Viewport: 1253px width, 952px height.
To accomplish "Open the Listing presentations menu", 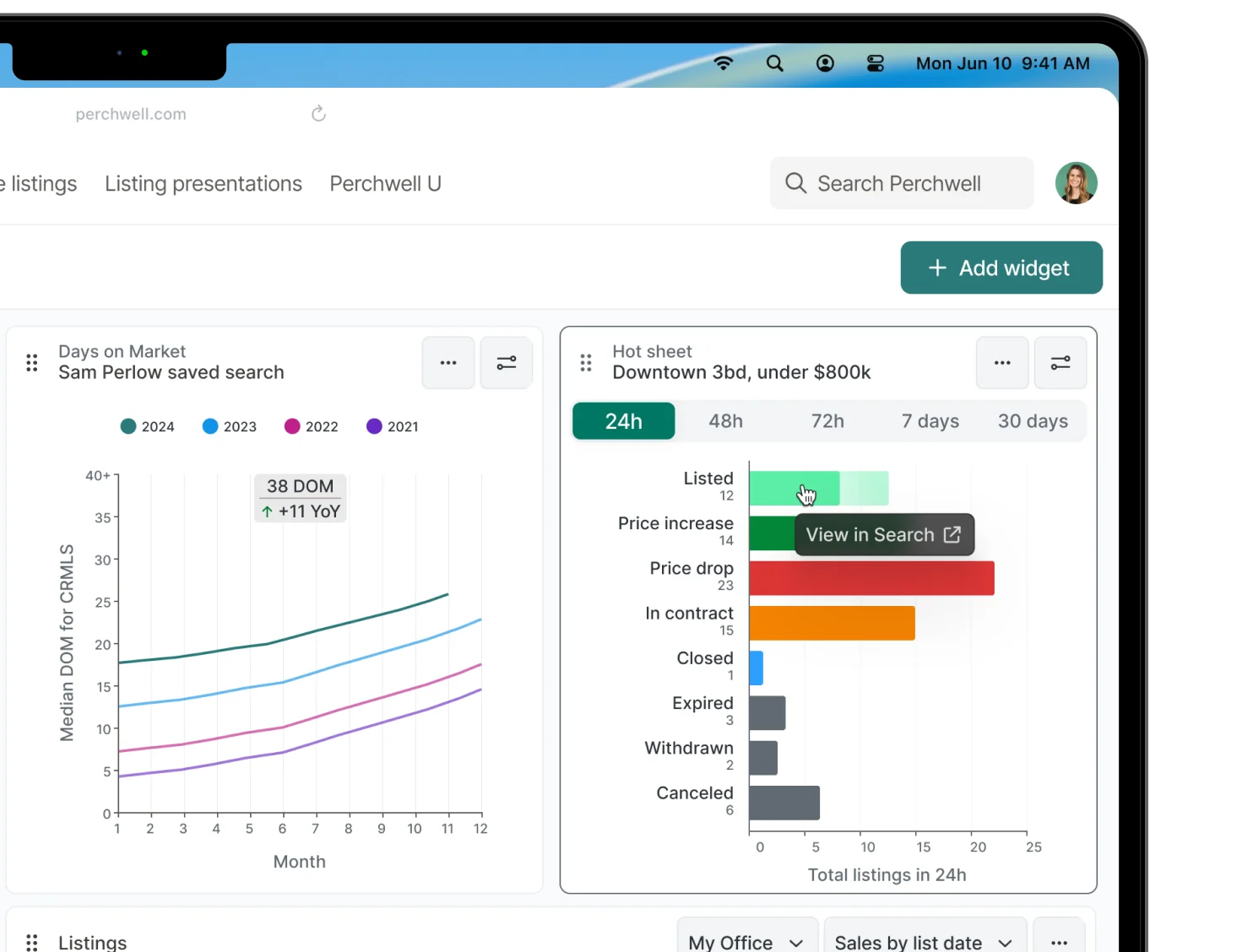I will pos(203,184).
